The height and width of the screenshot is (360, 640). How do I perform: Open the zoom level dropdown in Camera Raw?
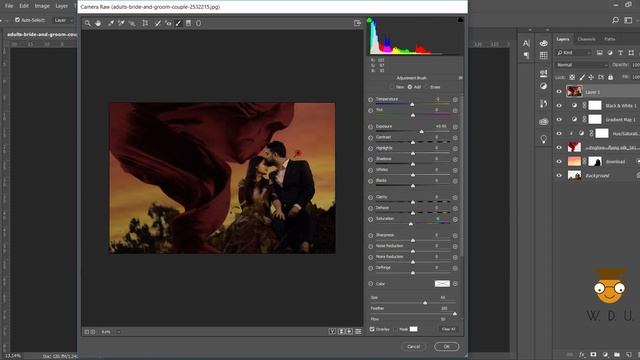coord(119,332)
